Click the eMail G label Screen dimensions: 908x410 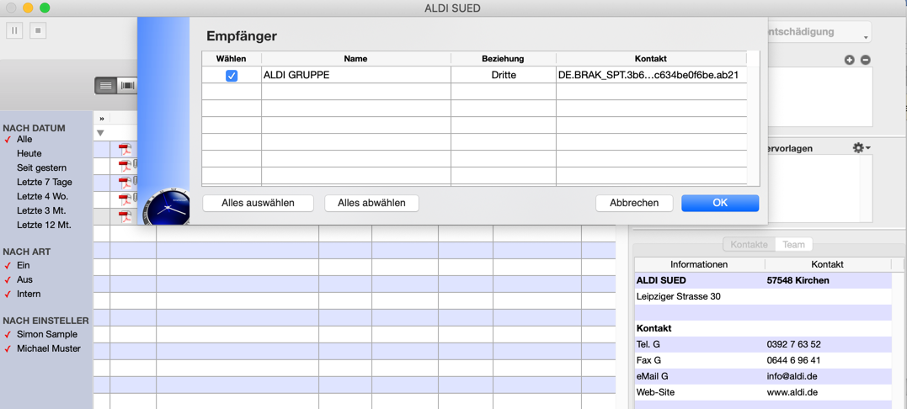click(652, 376)
